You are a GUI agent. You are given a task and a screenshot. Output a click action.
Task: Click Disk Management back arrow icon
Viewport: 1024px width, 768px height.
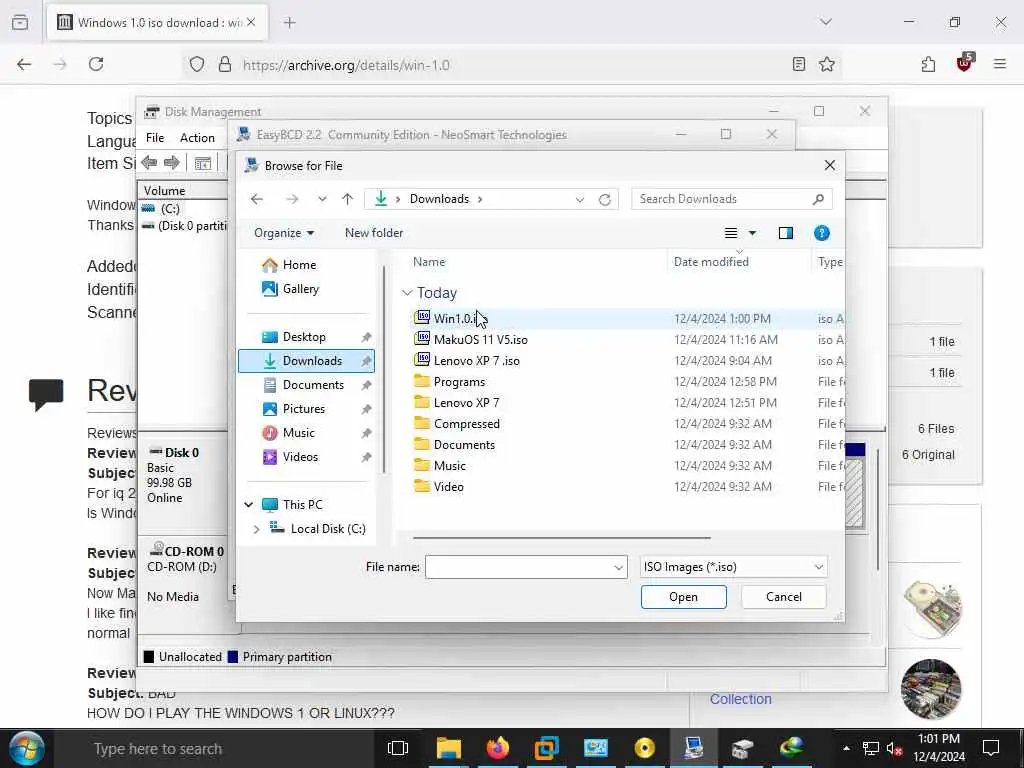pyautogui.click(x=149, y=163)
